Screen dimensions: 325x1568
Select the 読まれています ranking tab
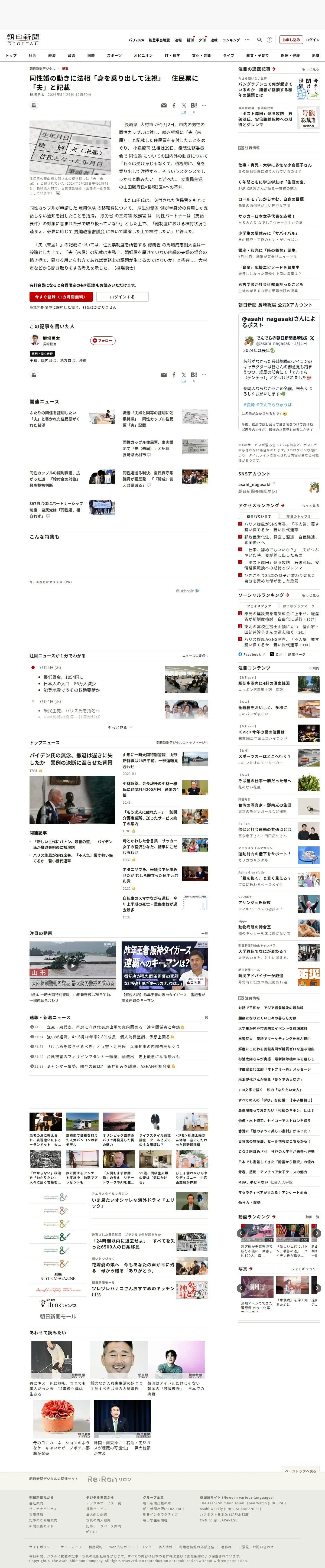tap(259, 516)
